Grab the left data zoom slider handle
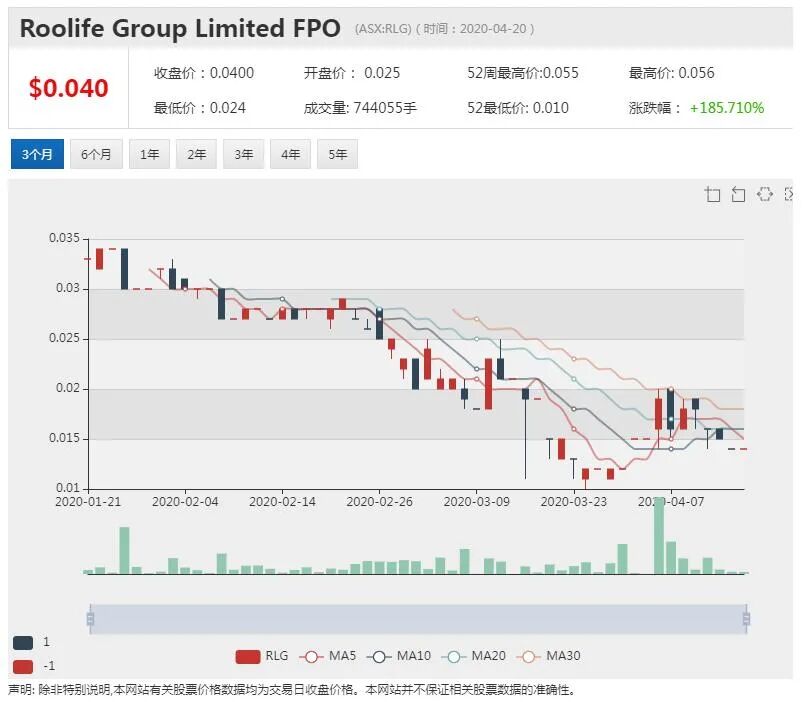The width and height of the screenshot is (805, 702). tap(90, 619)
